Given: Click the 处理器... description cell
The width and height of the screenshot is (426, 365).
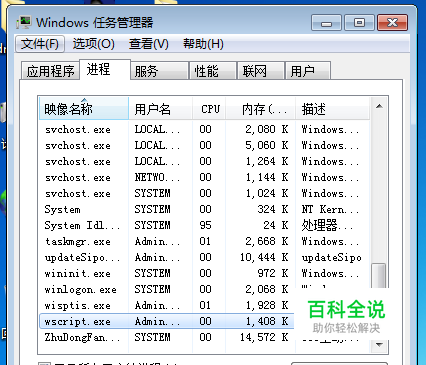Looking at the screenshot, I should [x=327, y=225].
